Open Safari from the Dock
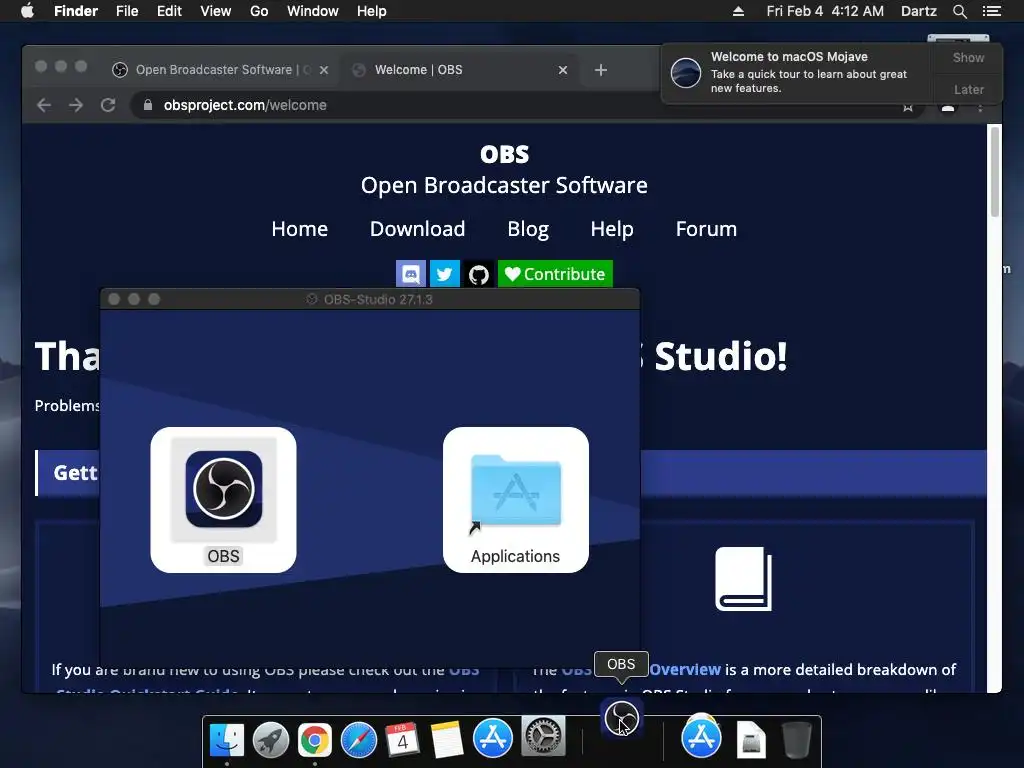Screen dimensions: 1024x768 coord(359,740)
